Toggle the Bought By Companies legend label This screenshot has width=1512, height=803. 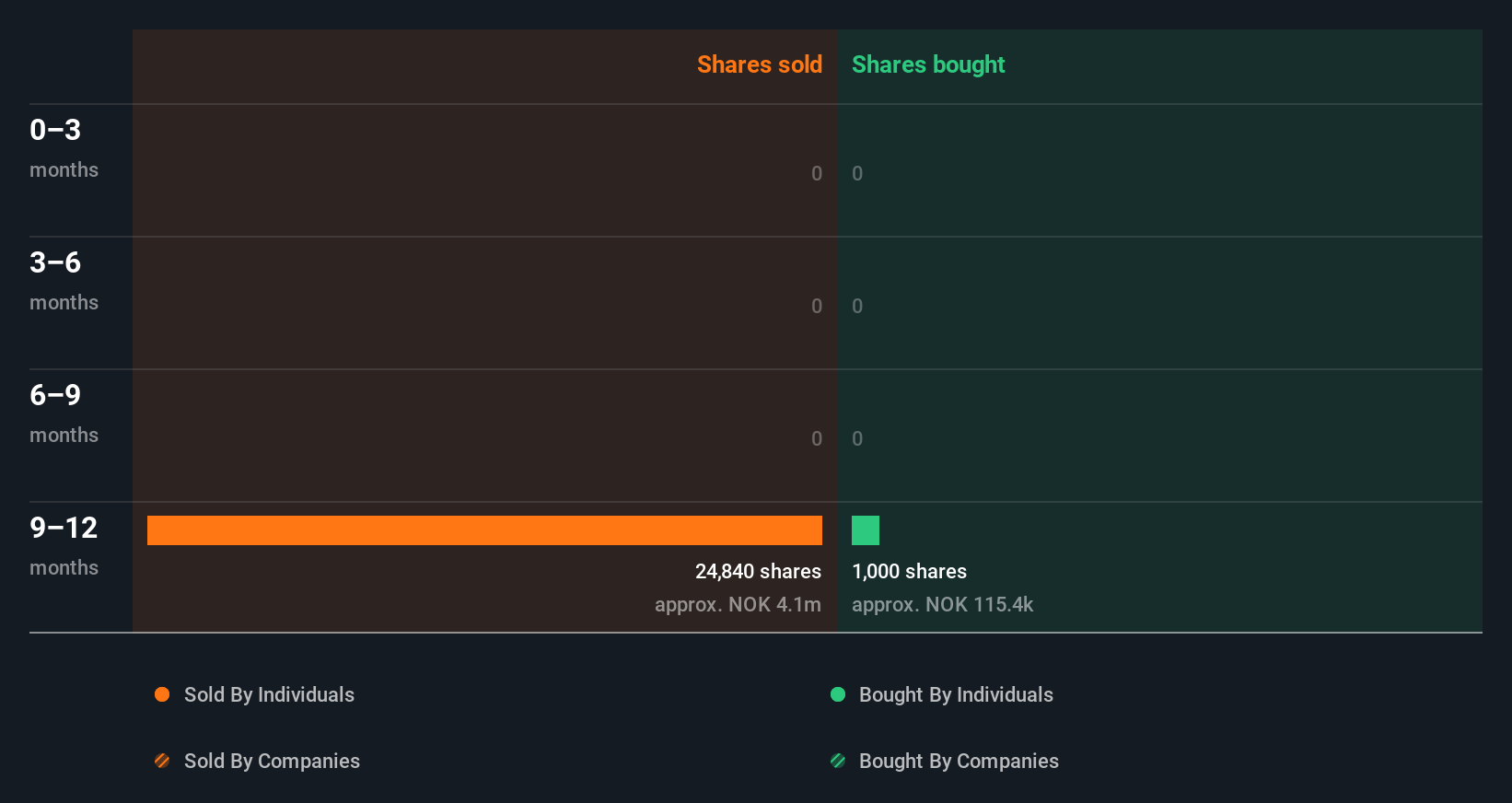click(959, 761)
